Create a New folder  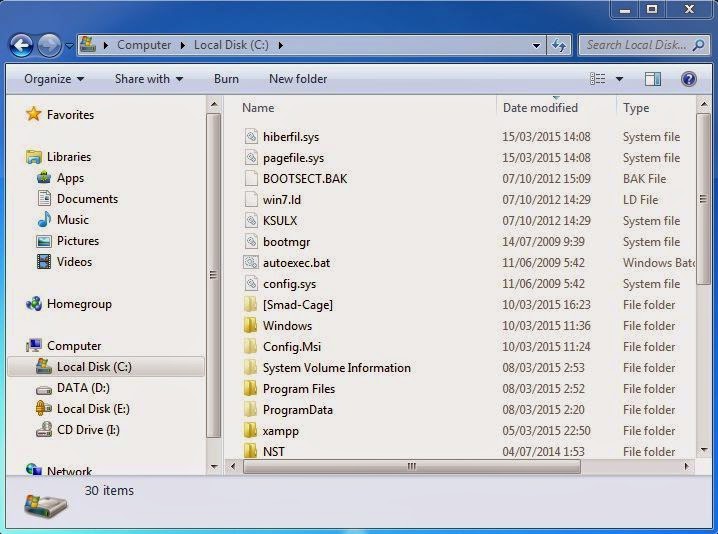[298, 79]
